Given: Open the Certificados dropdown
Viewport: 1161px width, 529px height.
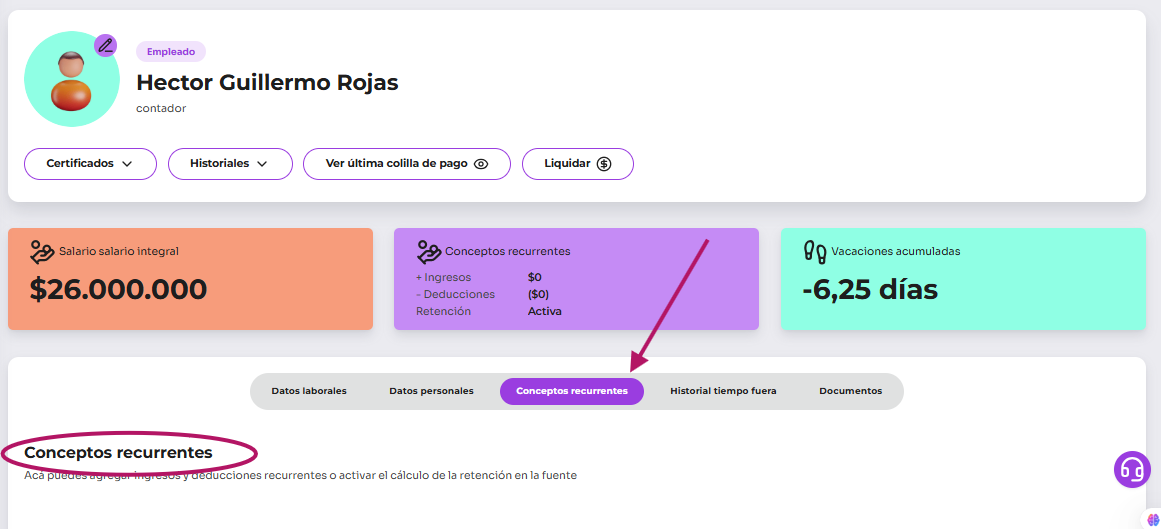Looking at the screenshot, I should [90, 164].
